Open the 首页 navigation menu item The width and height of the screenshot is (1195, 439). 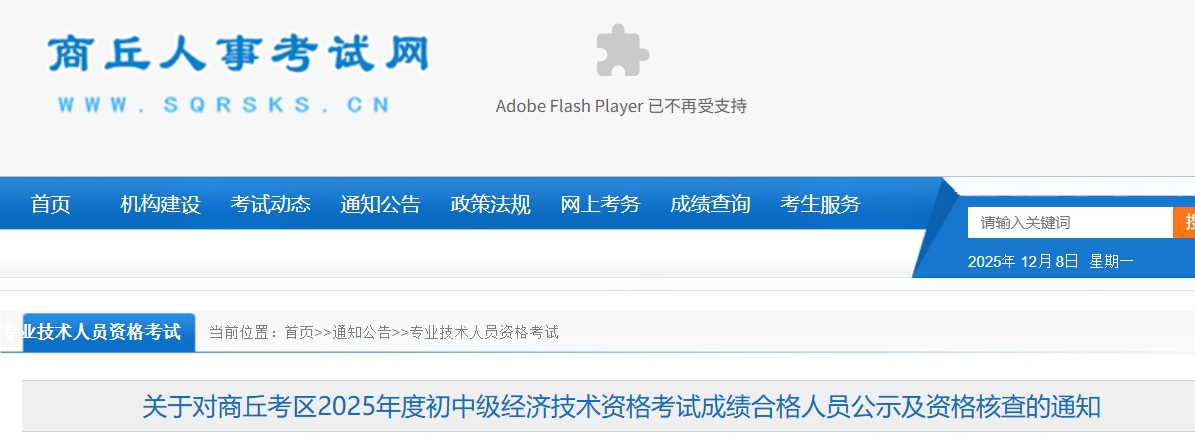(51, 204)
